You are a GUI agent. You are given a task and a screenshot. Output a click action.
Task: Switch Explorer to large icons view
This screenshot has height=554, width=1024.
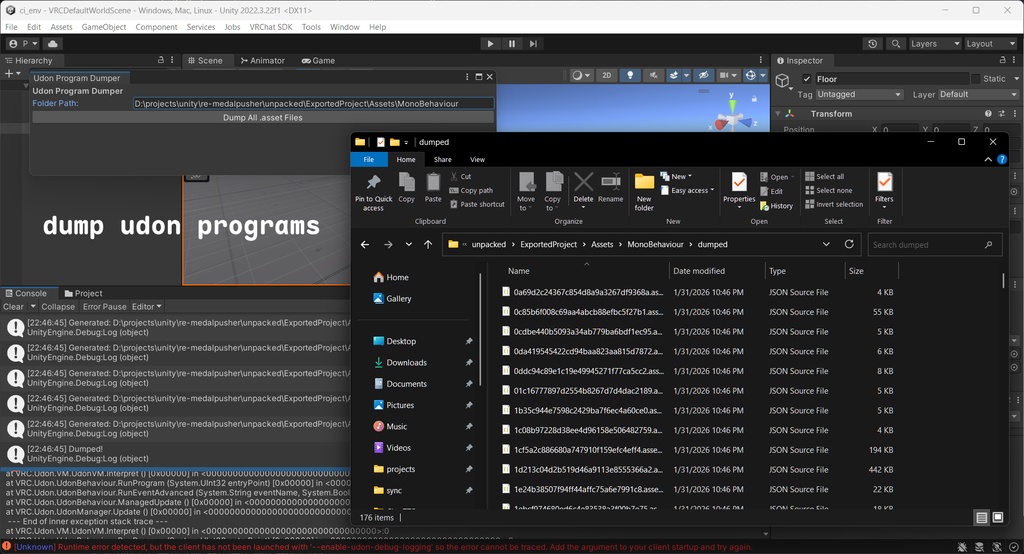click(x=998, y=517)
